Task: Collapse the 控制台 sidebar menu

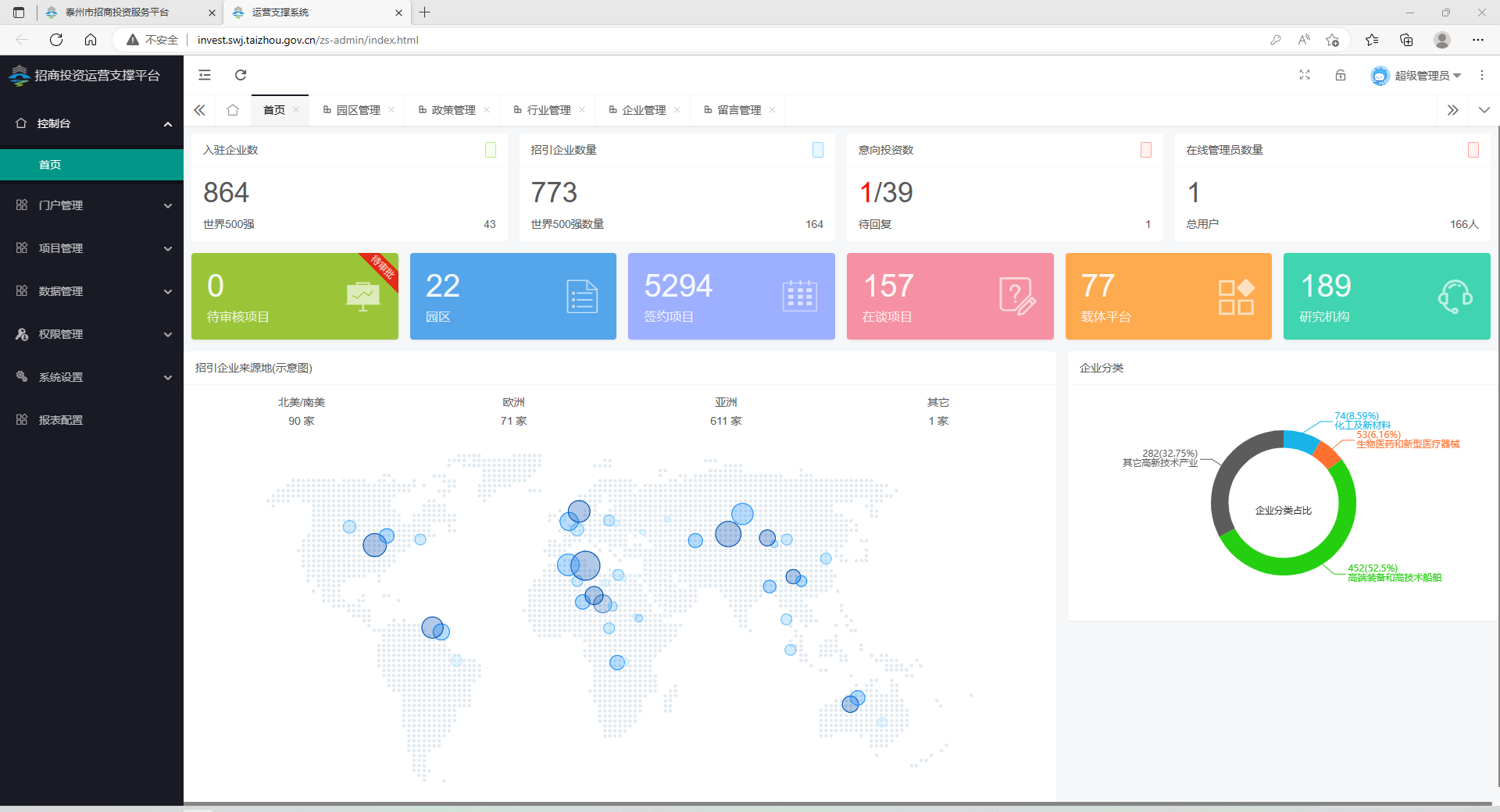Action: tap(91, 123)
